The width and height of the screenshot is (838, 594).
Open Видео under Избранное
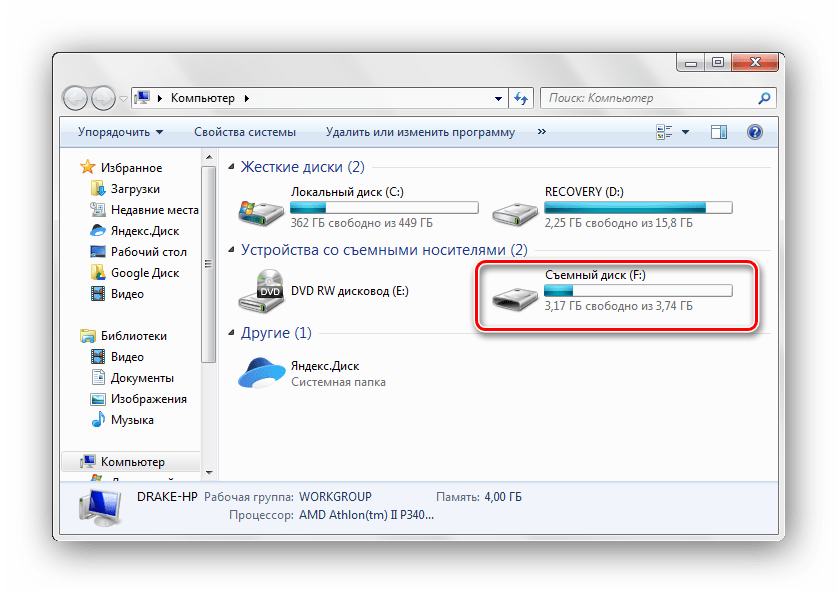click(x=127, y=294)
